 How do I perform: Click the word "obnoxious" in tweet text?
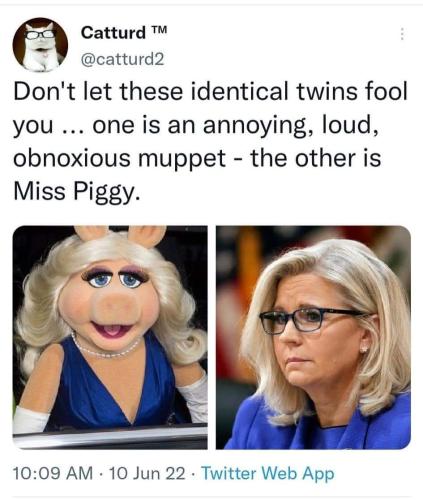[72, 158]
